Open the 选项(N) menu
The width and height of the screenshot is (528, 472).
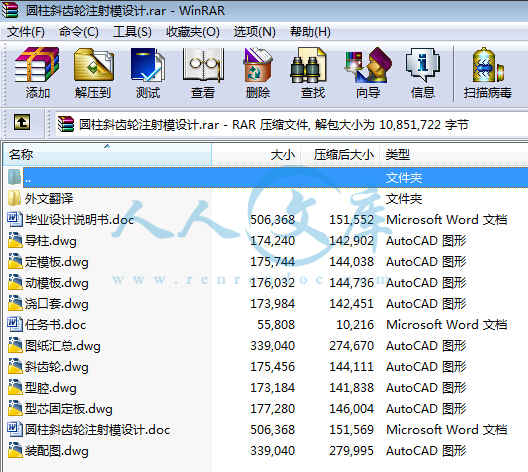click(x=255, y=32)
